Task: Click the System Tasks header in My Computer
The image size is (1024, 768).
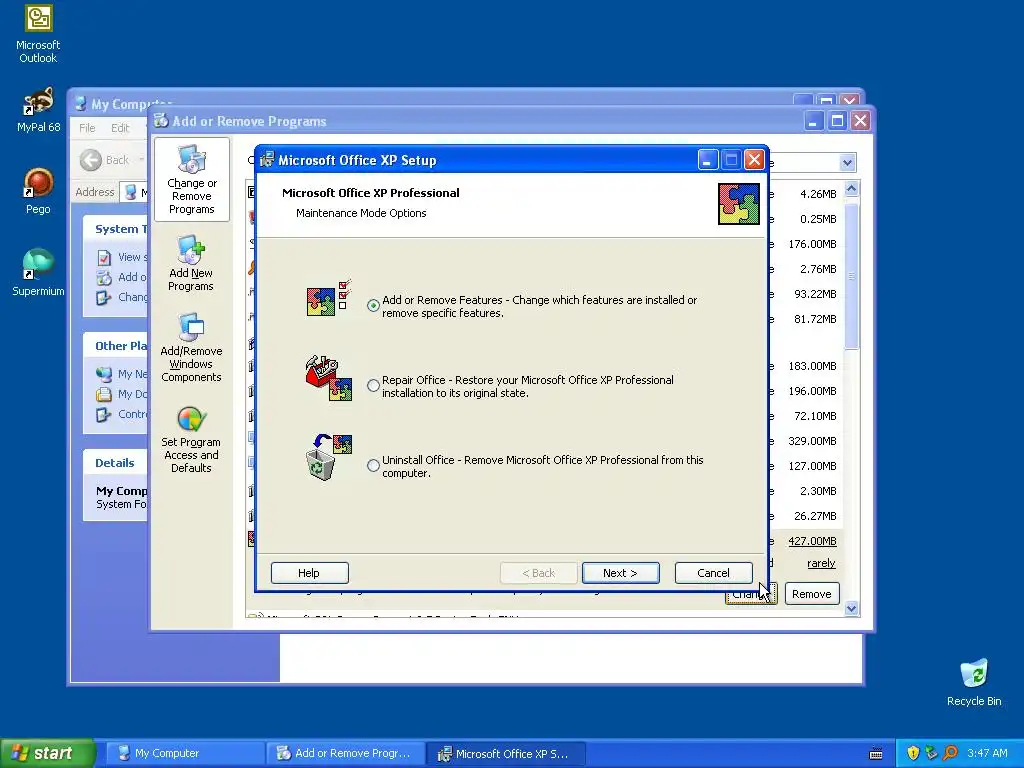Action: pos(120,229)
